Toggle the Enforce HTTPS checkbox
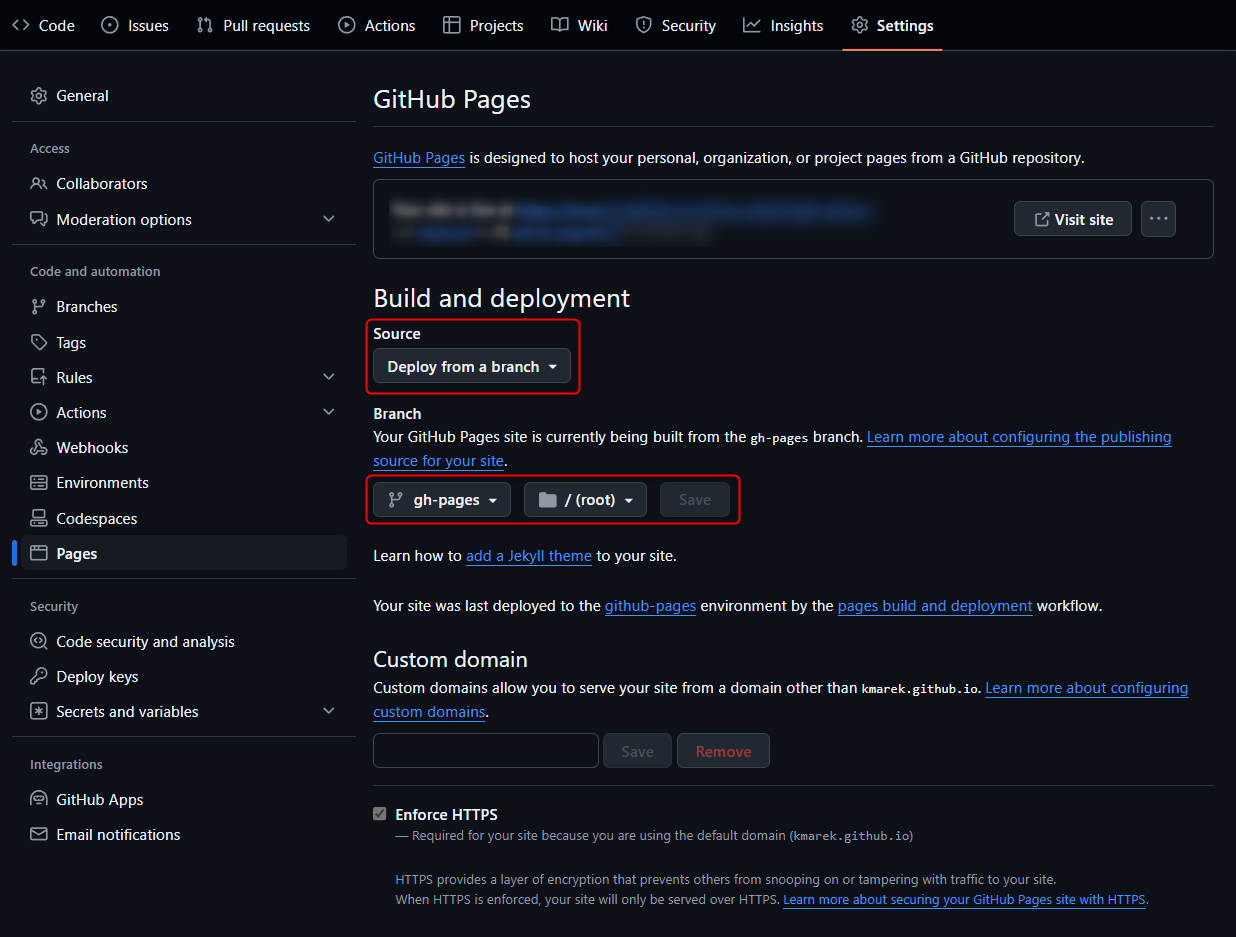This screenshot has height=937, width=1236. (380, 814)
